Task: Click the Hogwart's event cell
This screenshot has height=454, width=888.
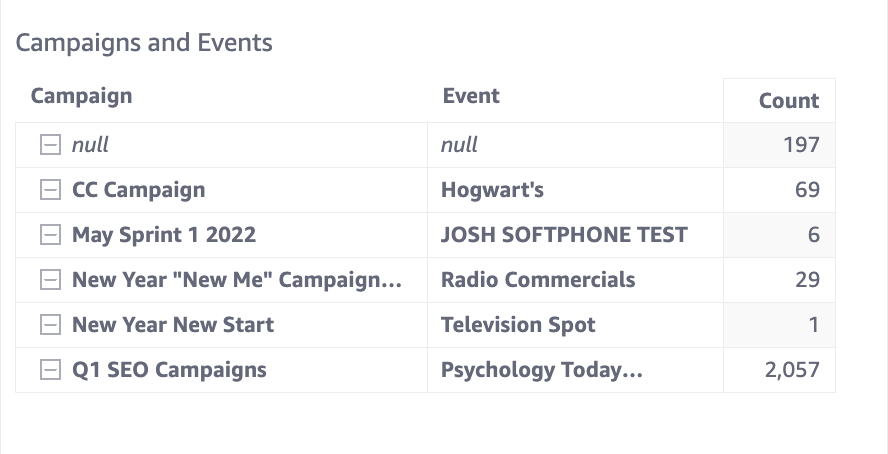Action: (x=492, y=190)
